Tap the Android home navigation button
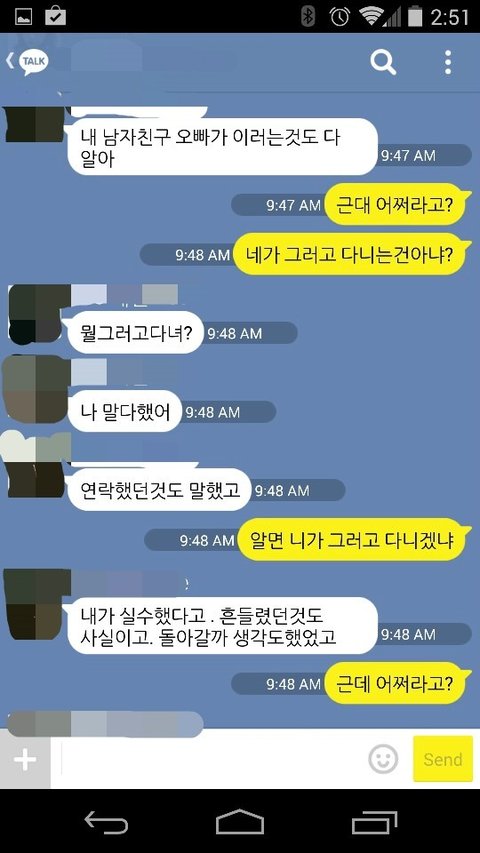Viewport: 480px width, 853px height. pos(240,822)
